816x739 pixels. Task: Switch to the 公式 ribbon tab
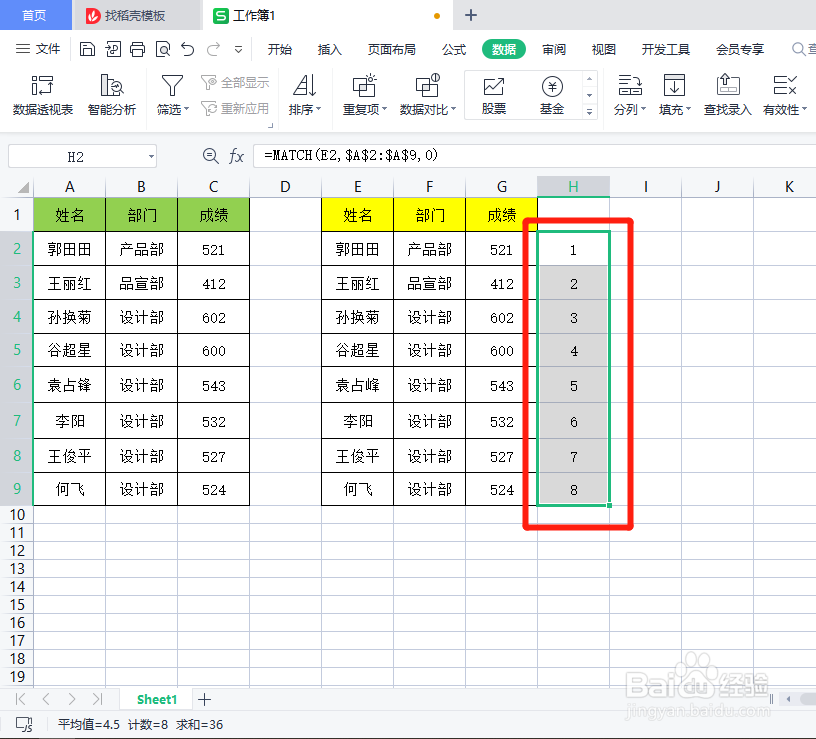(x=453, y=48)
